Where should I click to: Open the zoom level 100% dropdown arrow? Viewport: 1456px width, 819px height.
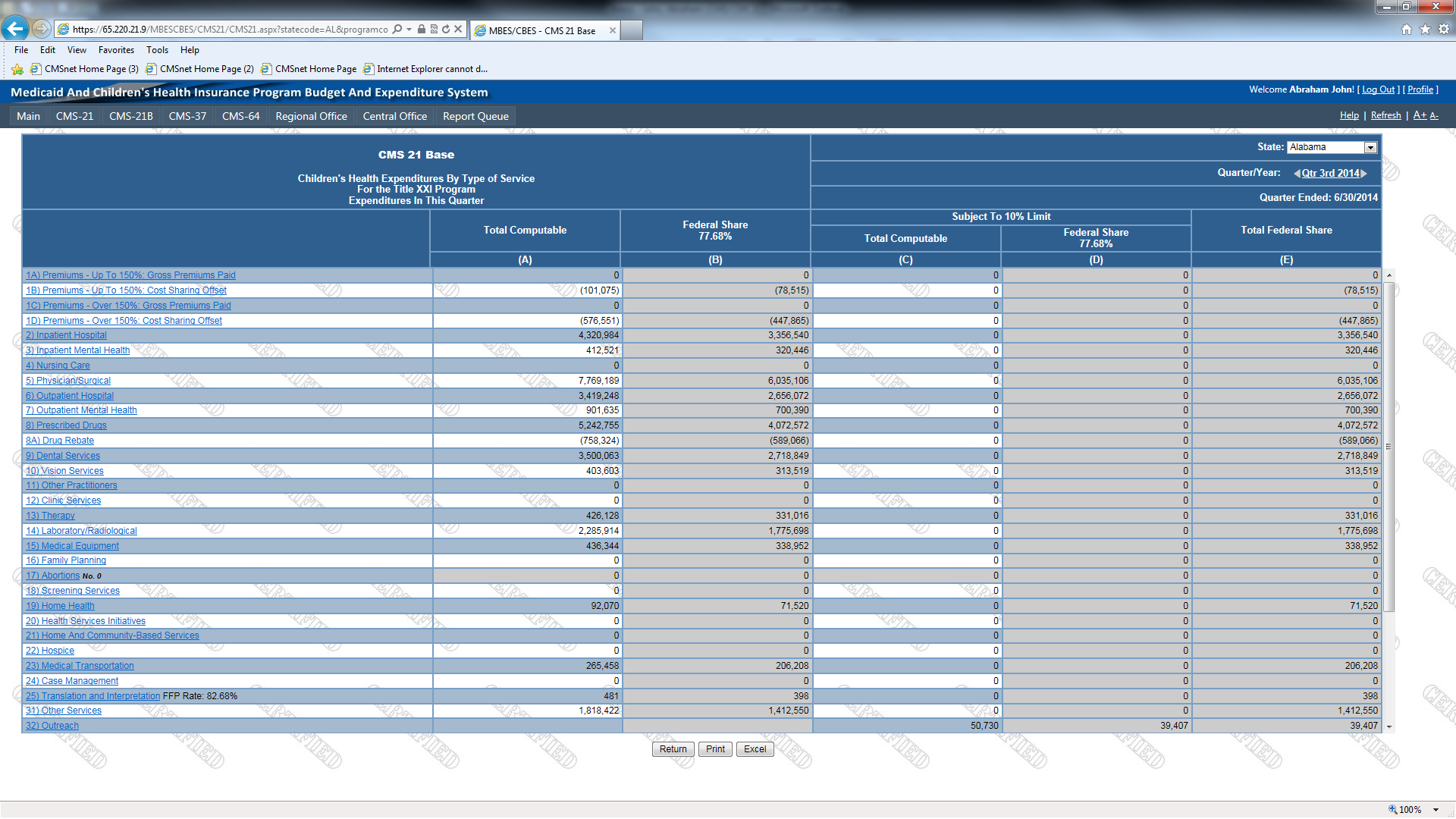[1436, 810]
